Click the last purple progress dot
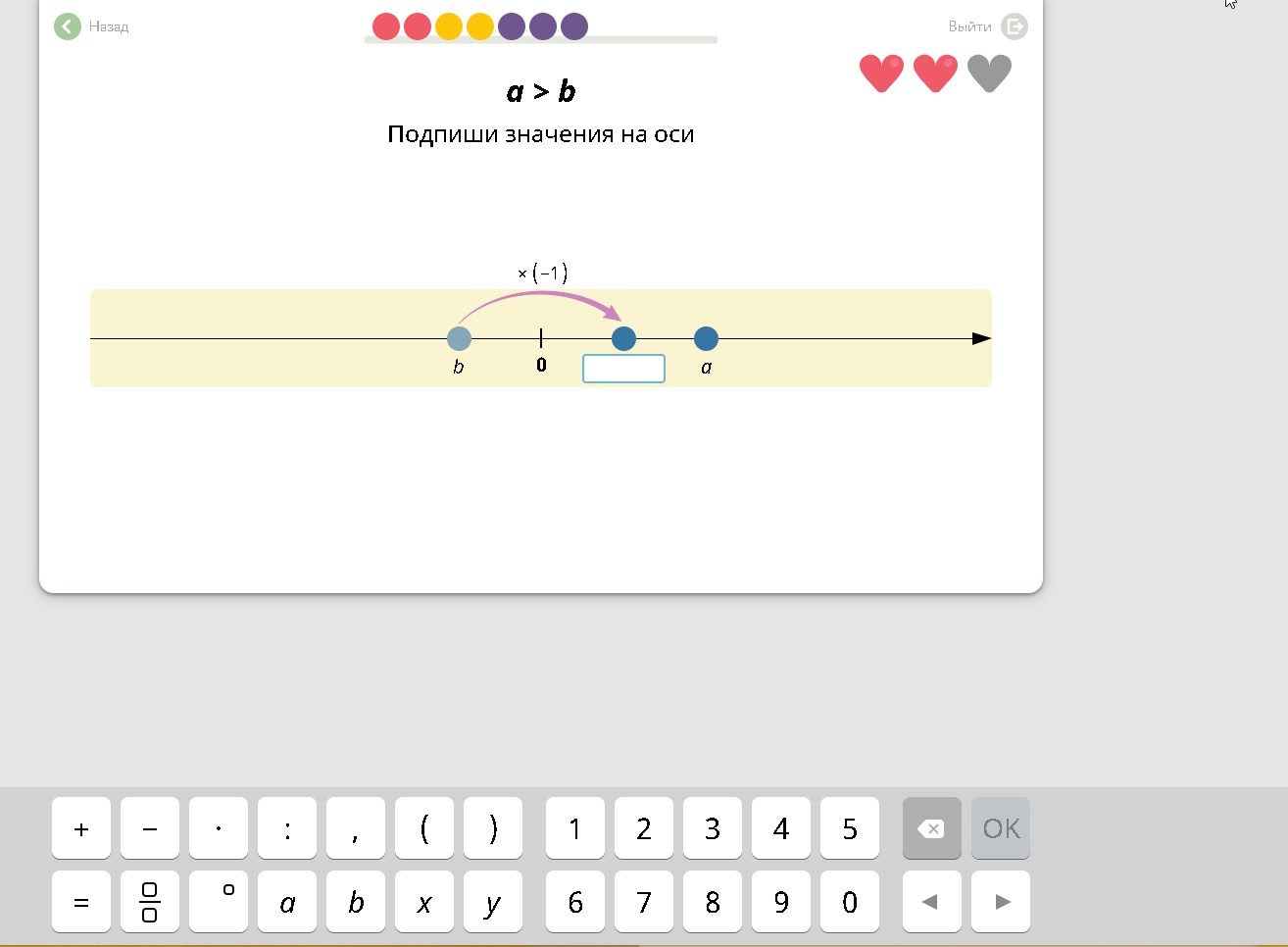 point(574,26)
